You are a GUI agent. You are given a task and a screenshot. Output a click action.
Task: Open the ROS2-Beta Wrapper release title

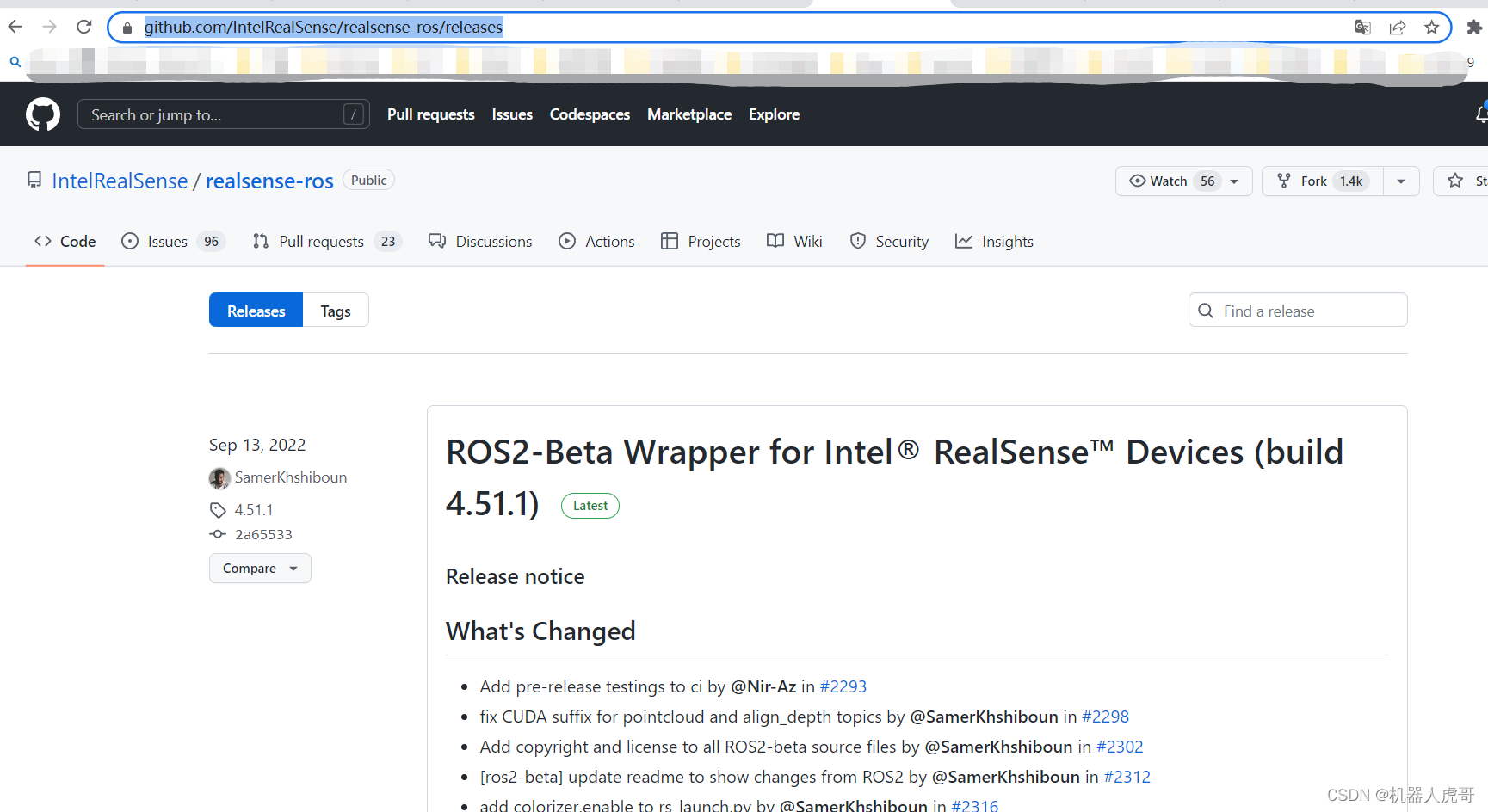pyautogui.click(x=894, y=477)
